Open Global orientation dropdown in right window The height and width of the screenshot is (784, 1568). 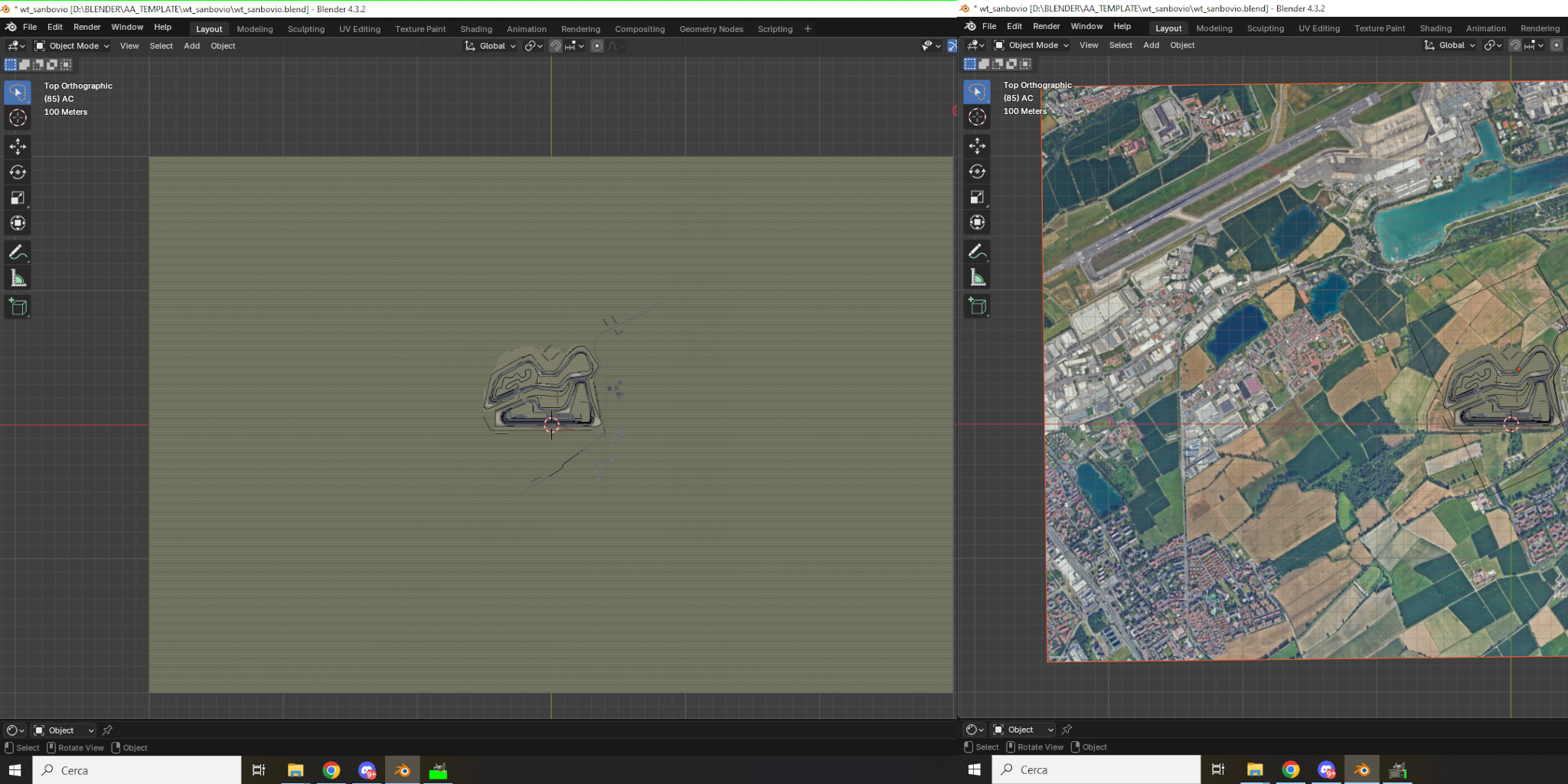click(x=1449, y=45)
